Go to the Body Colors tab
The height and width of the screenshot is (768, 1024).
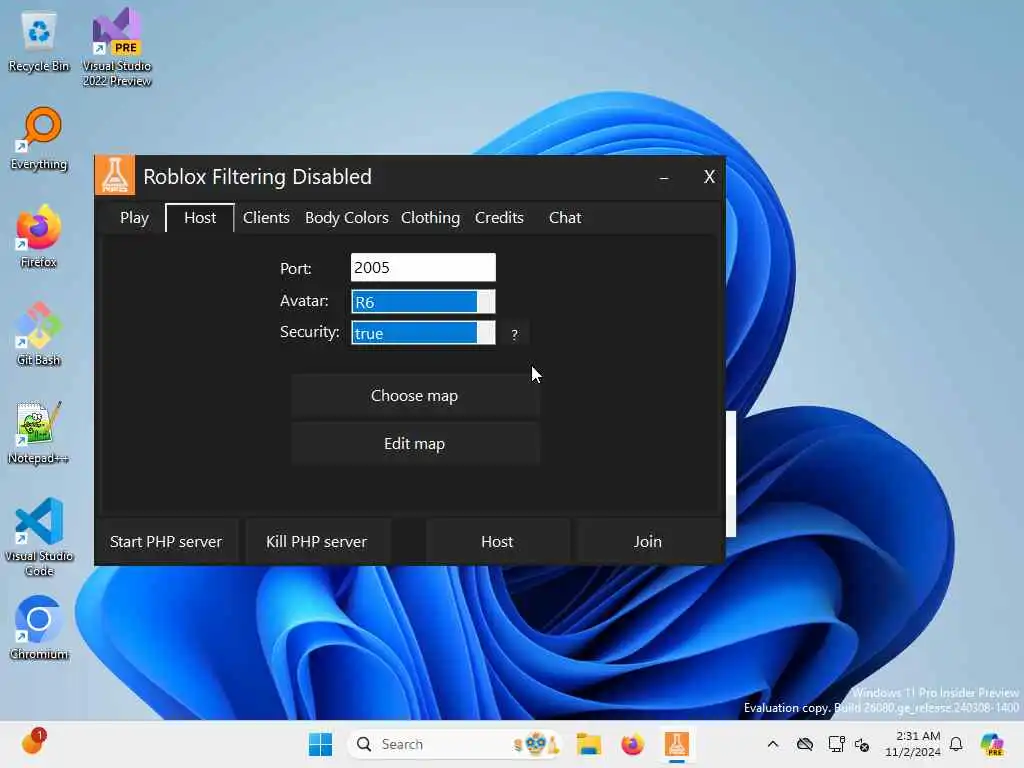pos(347,217)
